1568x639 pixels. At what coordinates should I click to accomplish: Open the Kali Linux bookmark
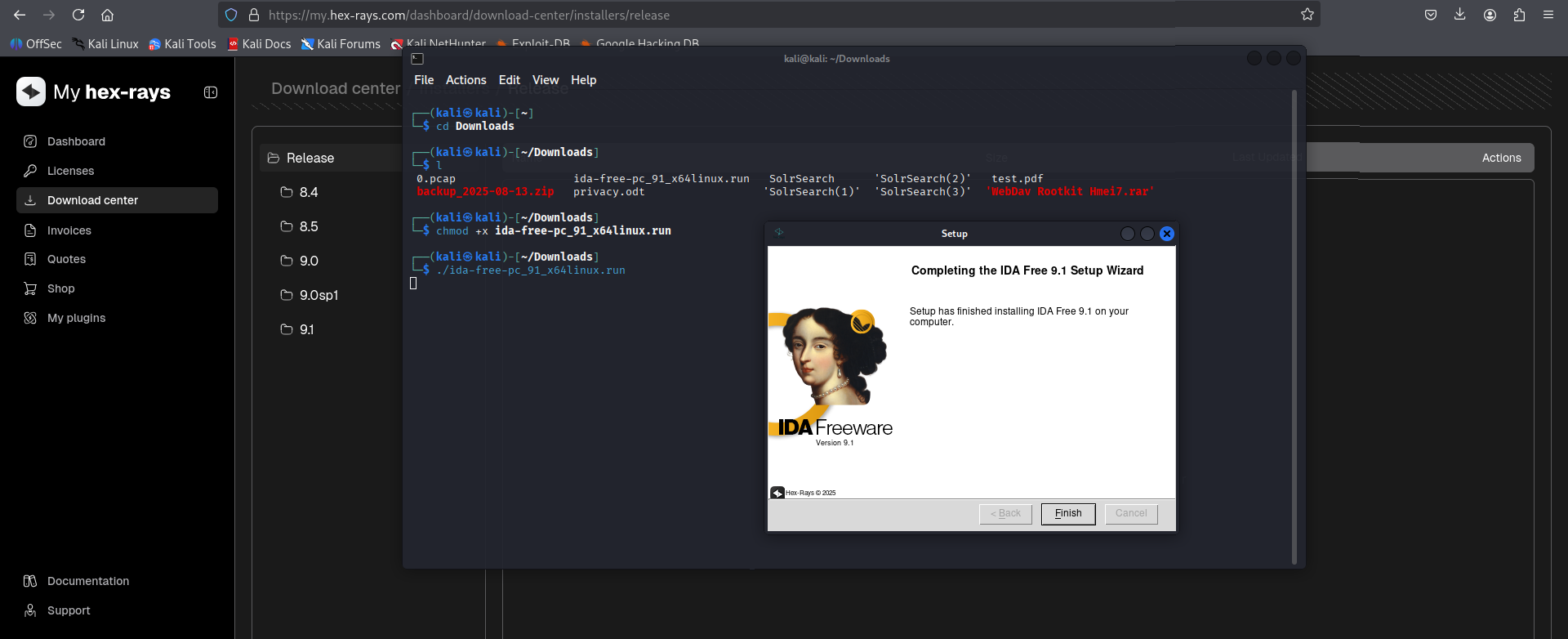click(105, 44)
